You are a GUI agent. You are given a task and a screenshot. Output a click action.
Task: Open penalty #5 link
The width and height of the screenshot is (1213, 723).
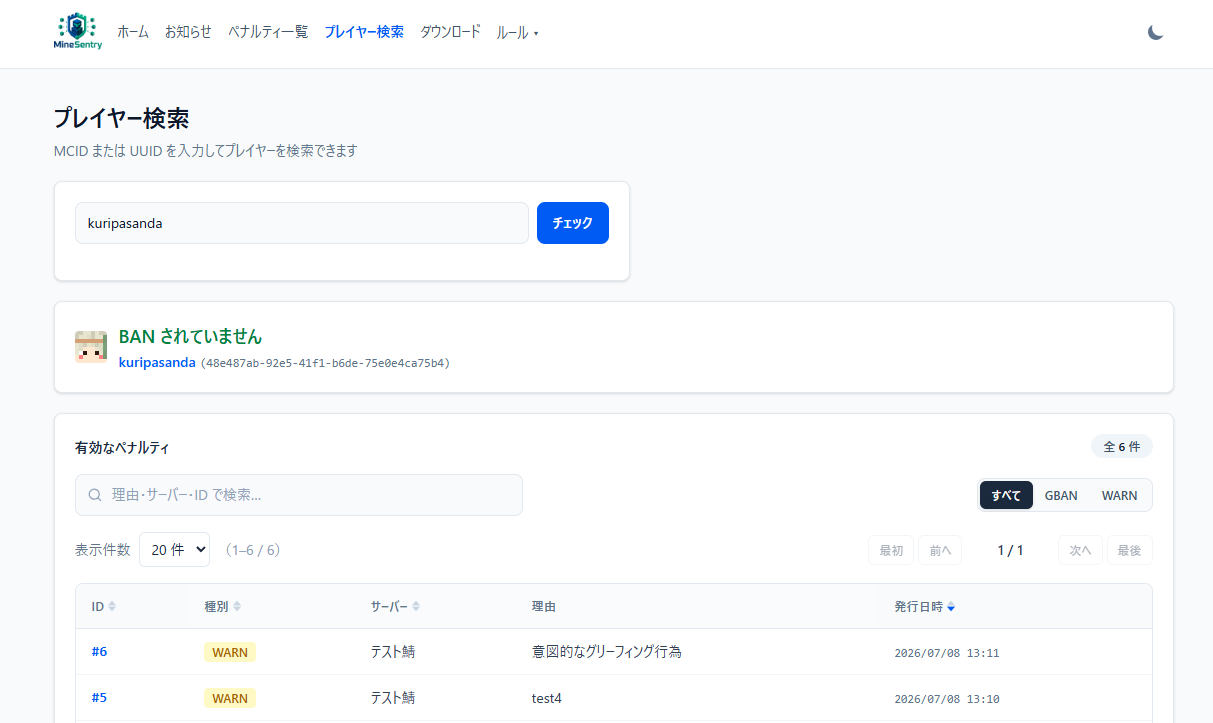coord(99,698)
